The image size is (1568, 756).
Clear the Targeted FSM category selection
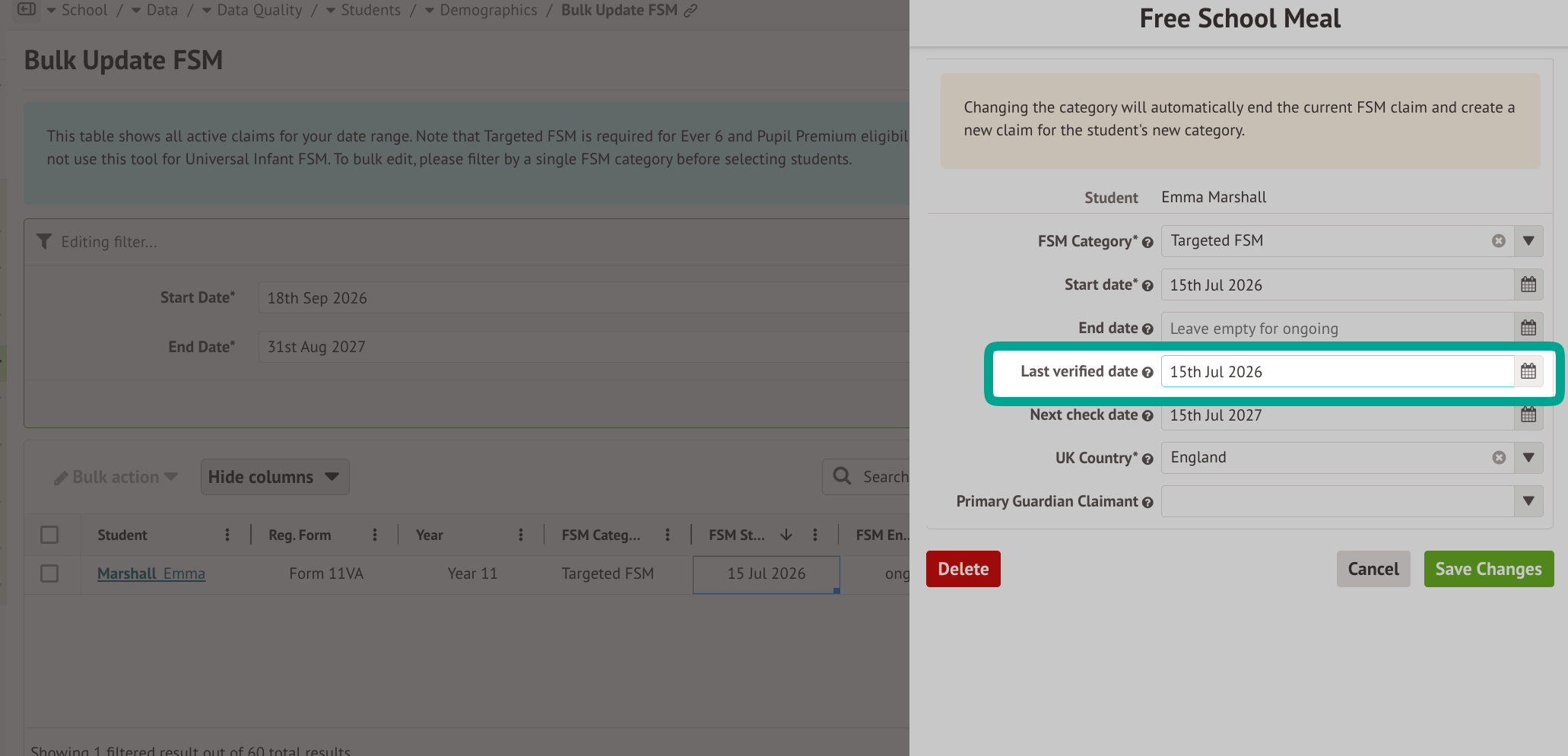(x=1499, y=241)
